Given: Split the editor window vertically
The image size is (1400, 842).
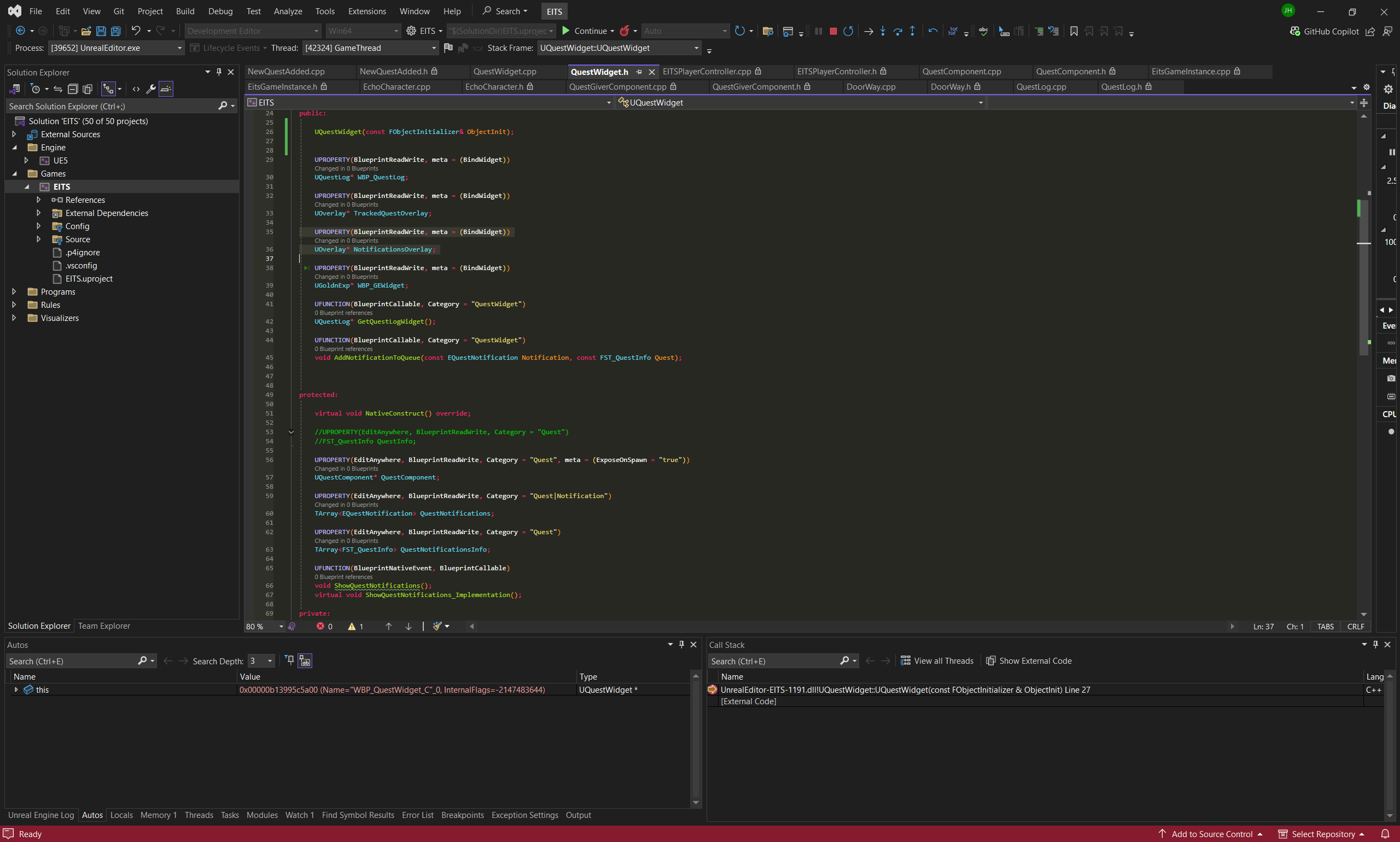Looking at the screenshot, I should pyautogui.click(x=1364, y=103).
